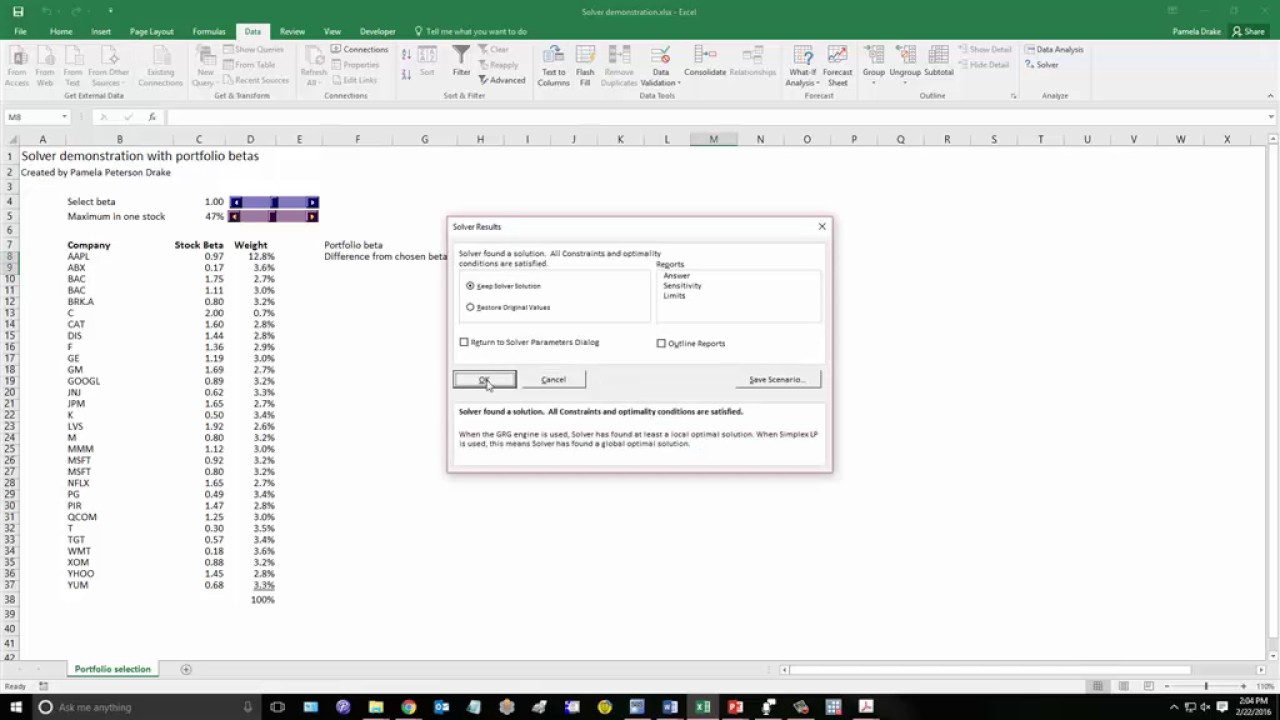The width and height of the screenshot is (1280, 720).
Task: Add a new sheet with plus icon
Action: (x=186, y=669)
